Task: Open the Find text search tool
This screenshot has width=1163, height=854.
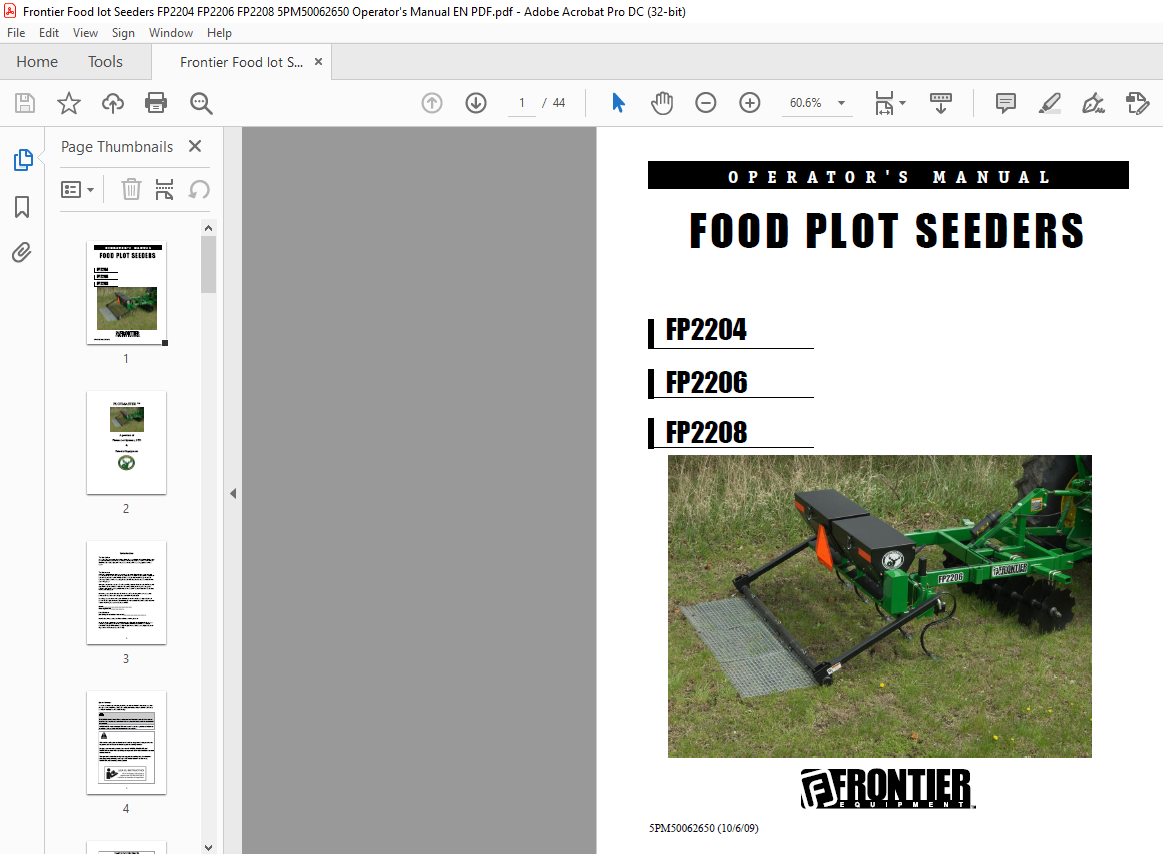Action: (201, 103)
